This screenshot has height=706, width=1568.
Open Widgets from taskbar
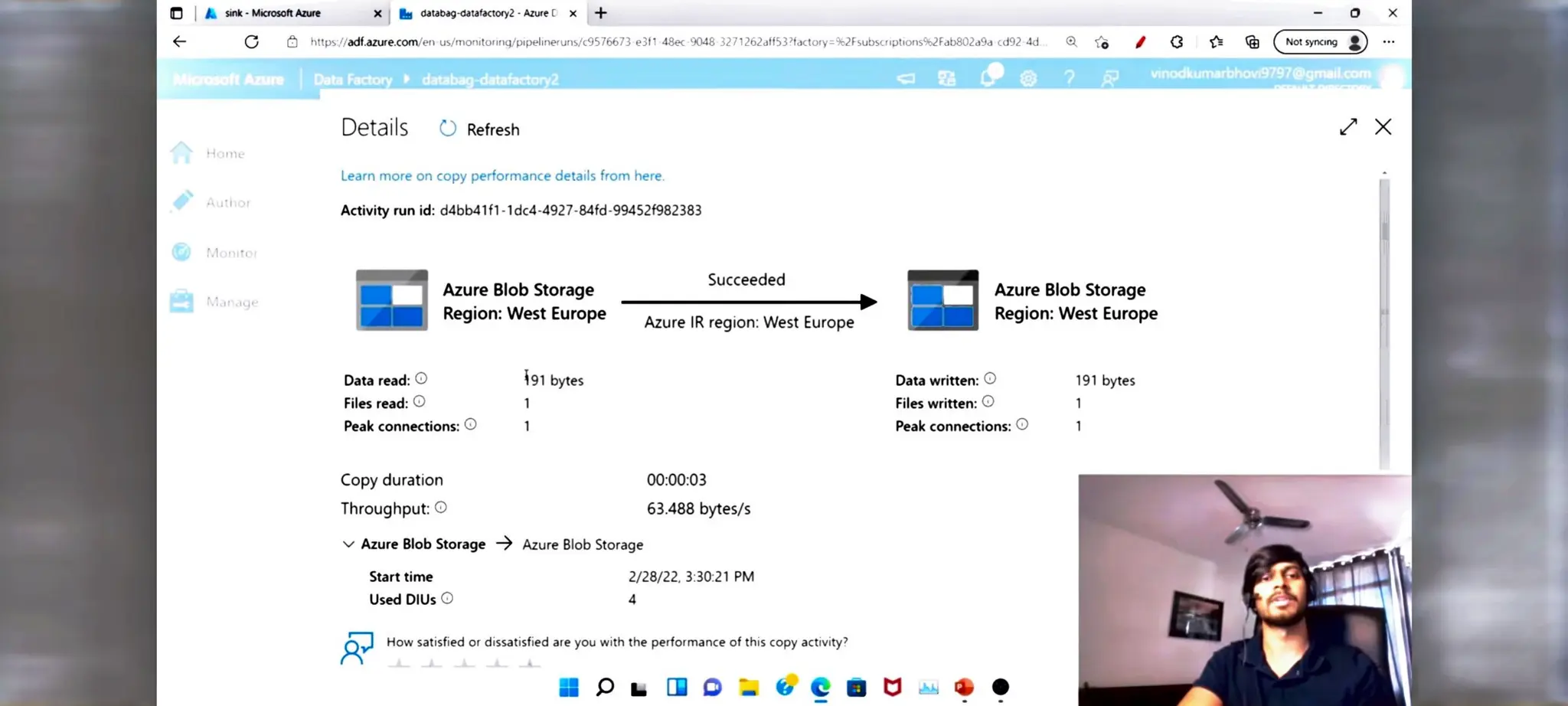(677, 687)
